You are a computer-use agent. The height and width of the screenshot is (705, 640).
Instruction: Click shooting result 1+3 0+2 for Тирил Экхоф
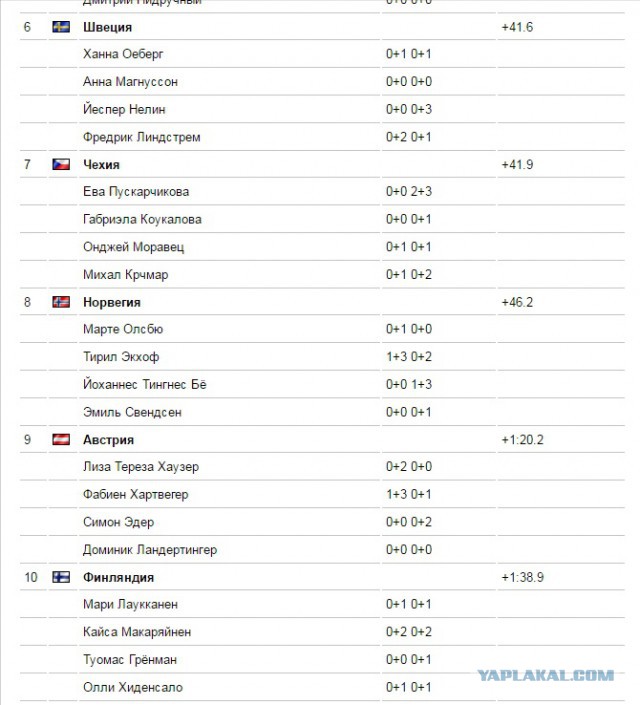[409, 357]
